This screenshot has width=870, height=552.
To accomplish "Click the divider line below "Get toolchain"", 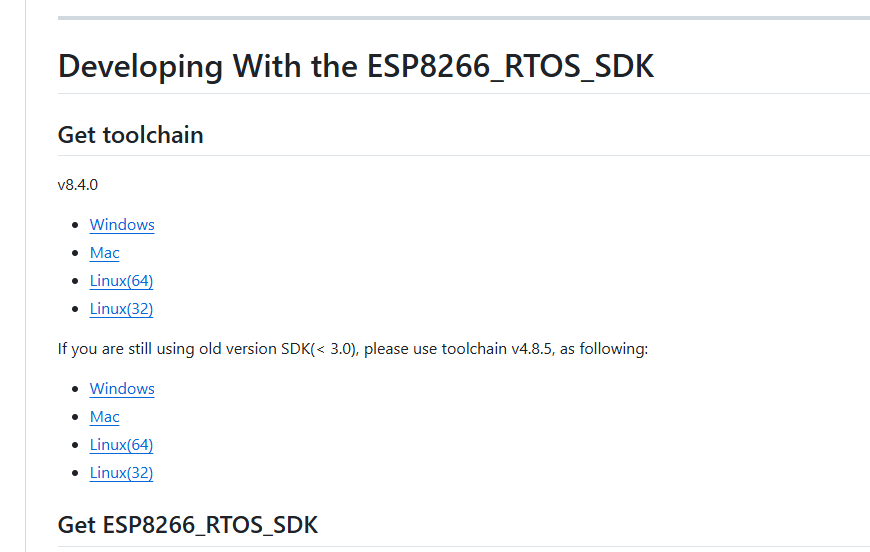I will pyautogui.click(x=463, y=155).
